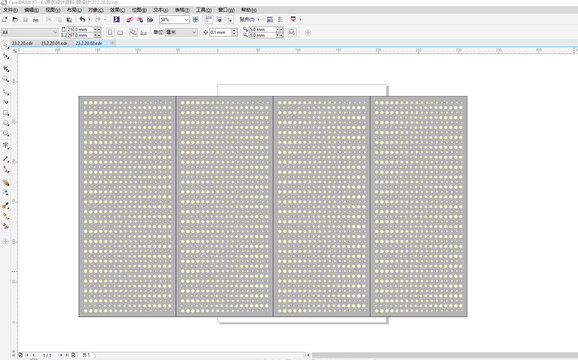Select the Zoom tool in the toolbox
Screen dimensions: 578x360
click(x=6, y=79)
